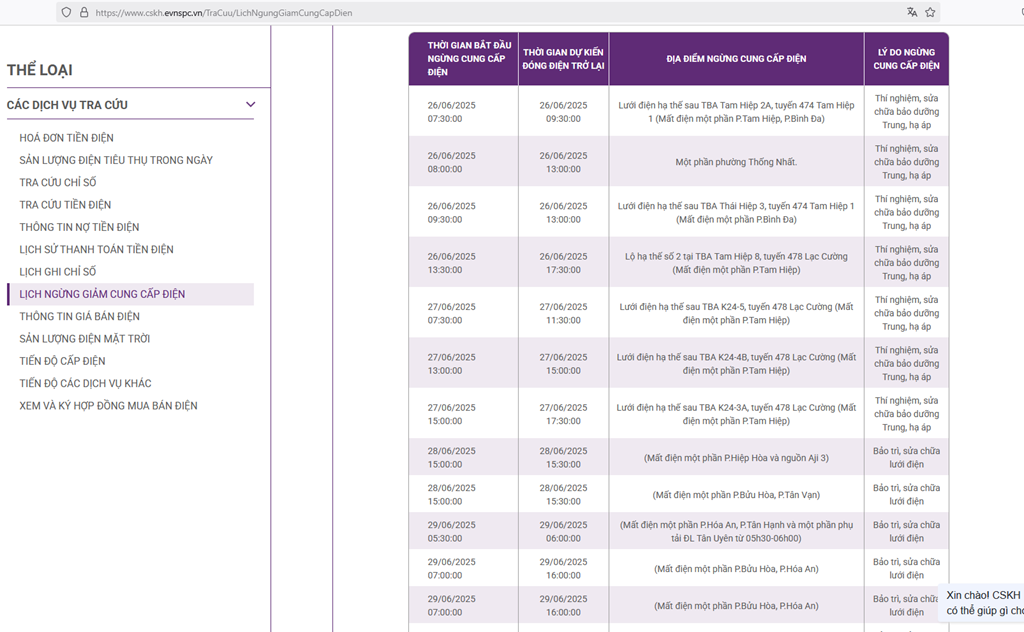Viewport: 1024px width, 632px height.
Task: Collapse the CÁC DỊCH VỤ TRA CỨU chevron
Action: pos(250,105)
